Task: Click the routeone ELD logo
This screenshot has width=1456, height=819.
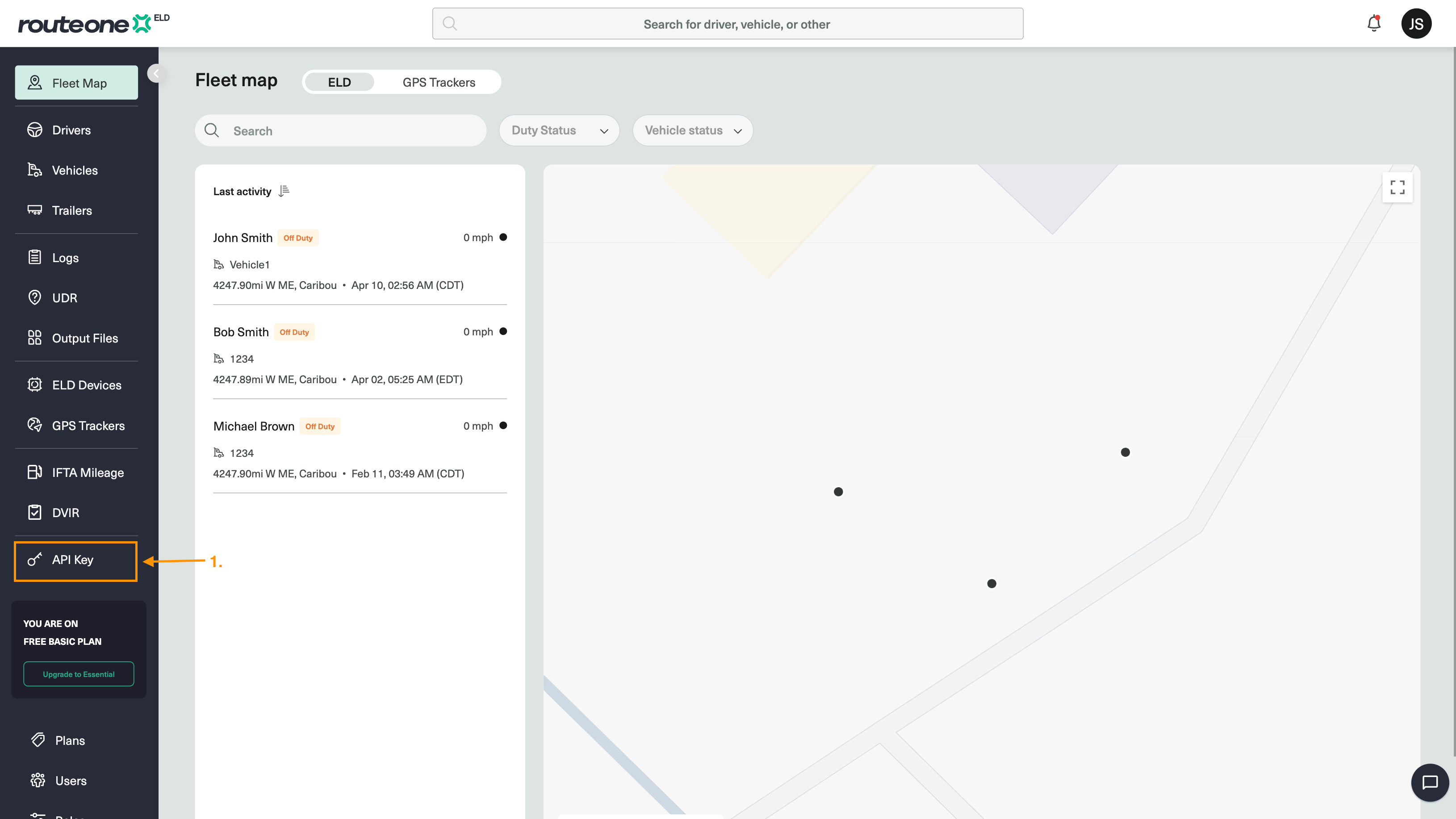Action: pyautogui.click(x=94, y=24)
